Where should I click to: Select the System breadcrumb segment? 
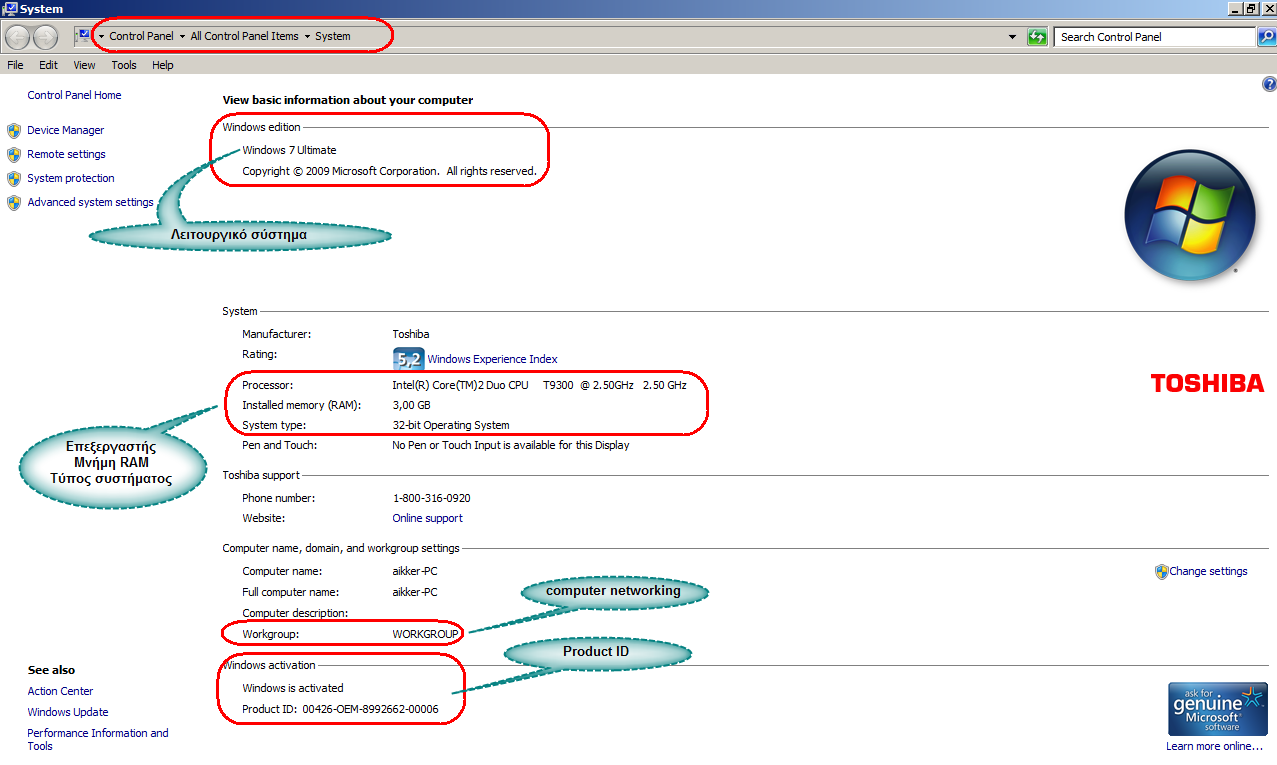333,37
